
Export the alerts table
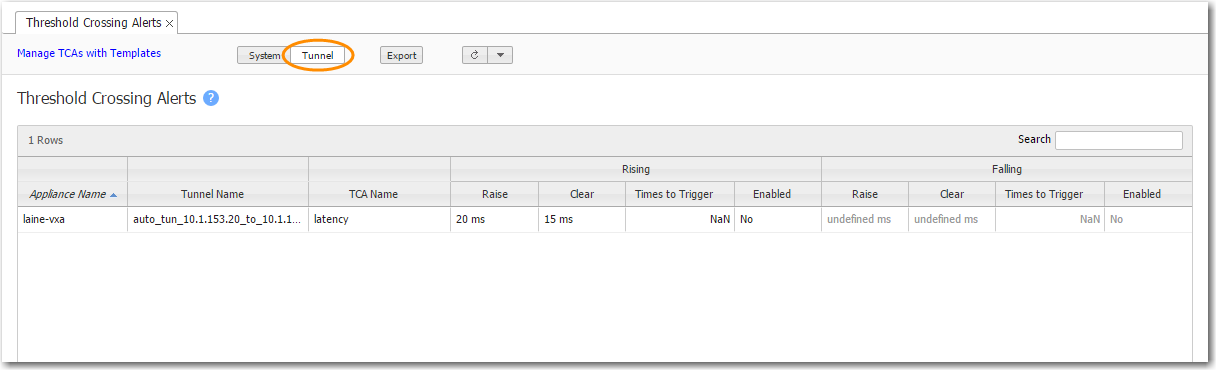(402, 55)
